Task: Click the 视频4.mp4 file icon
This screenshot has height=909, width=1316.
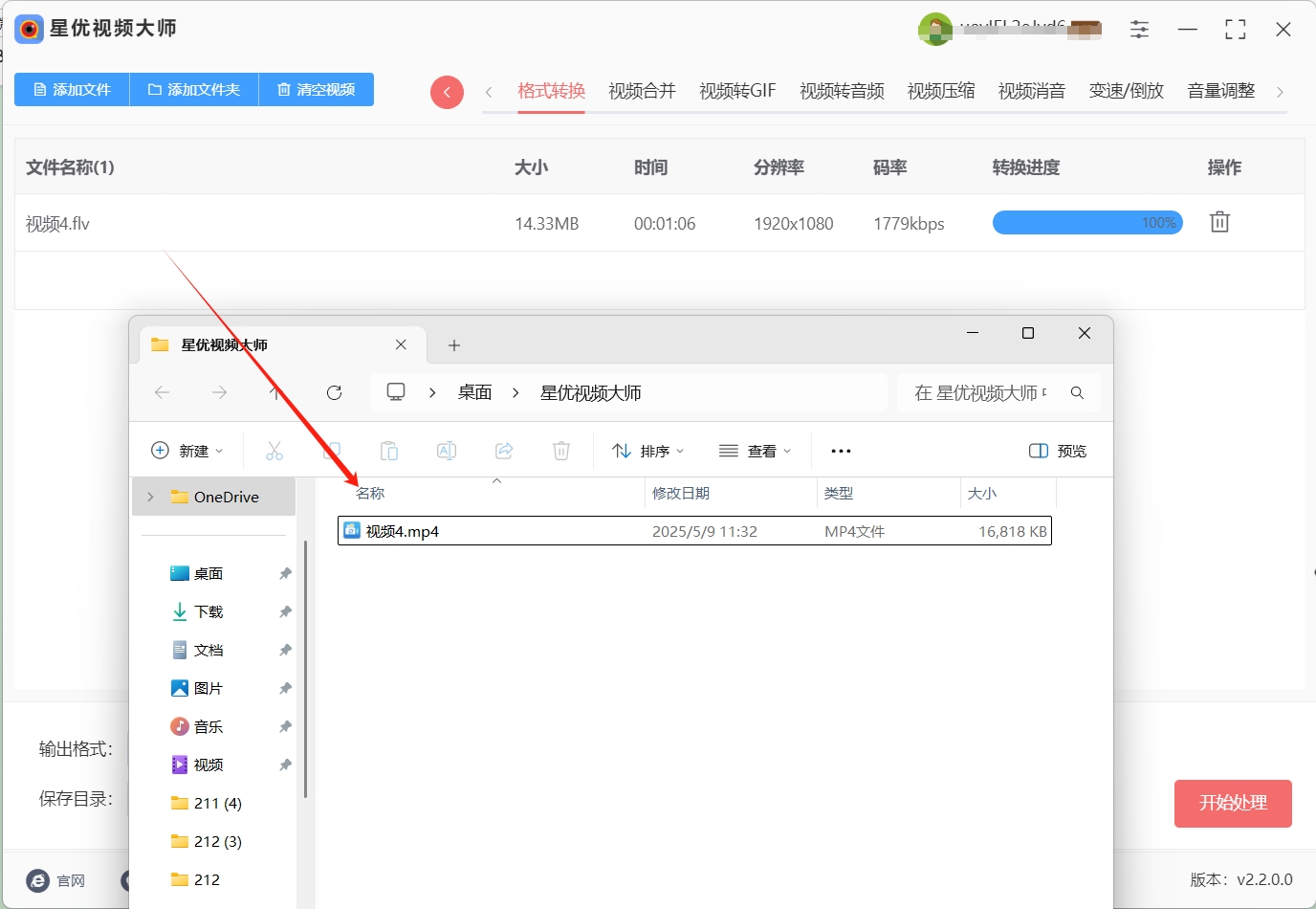Action: [352, 531]
